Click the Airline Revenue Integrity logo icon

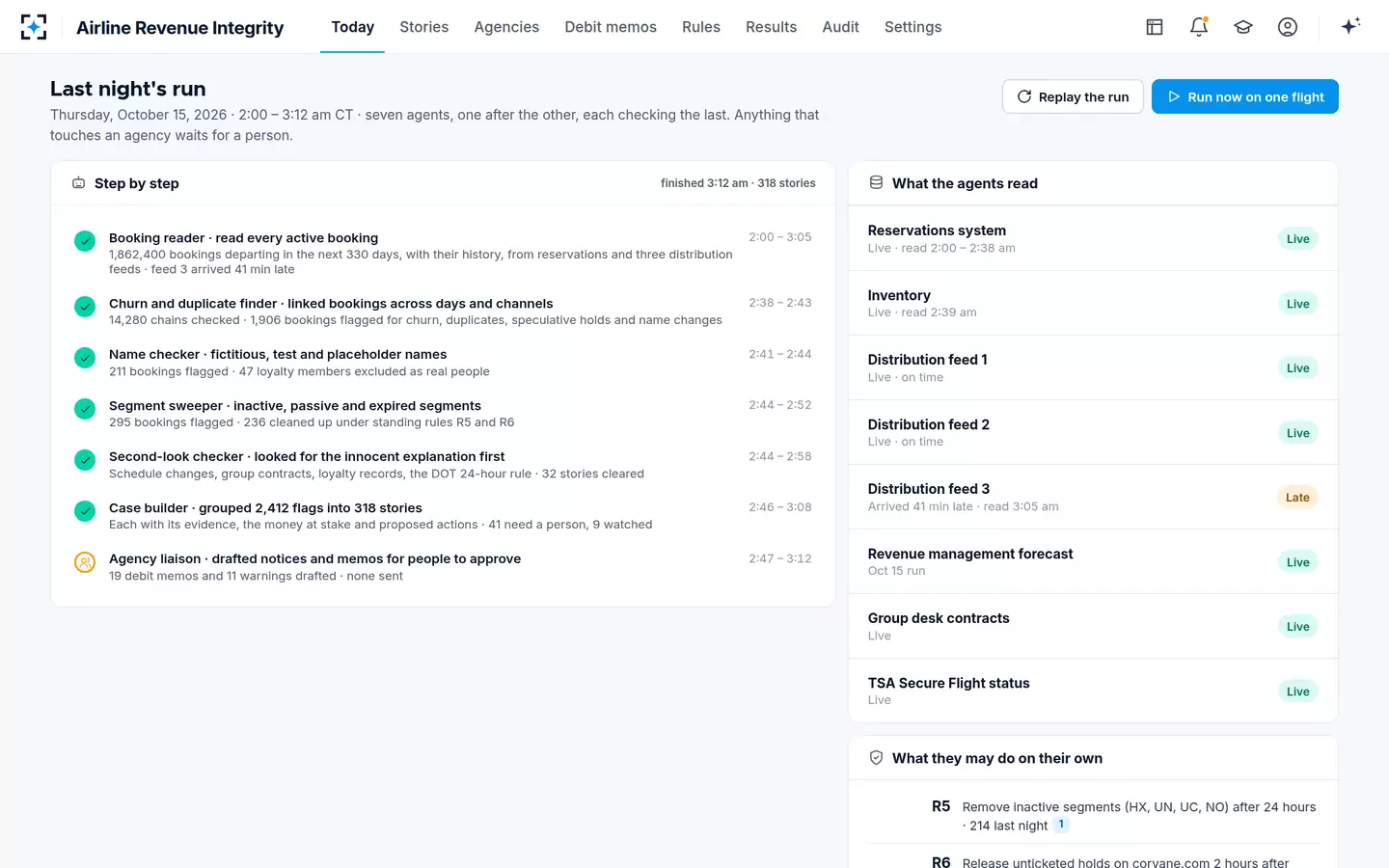[x=34, y=27]
